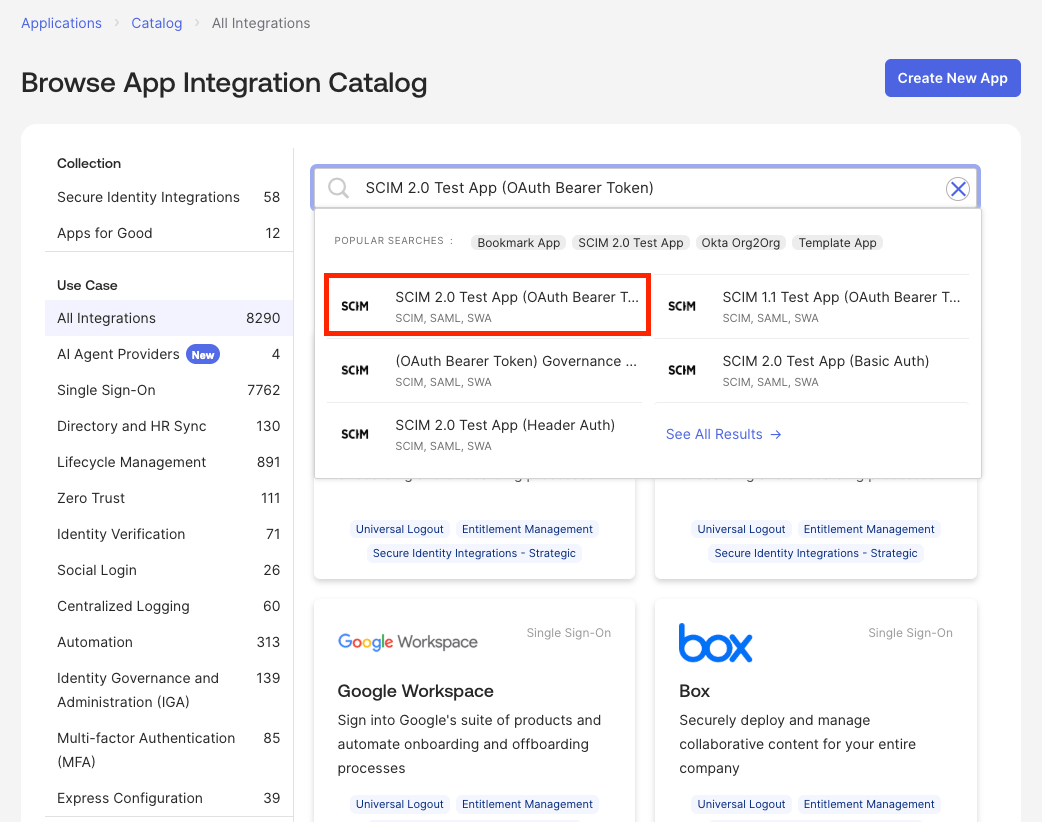This screenshot has height=822, width=1042.
Task: Open SCIM 2.0 Test App (Basic Auth) result
Action: [x=811, y=370]
